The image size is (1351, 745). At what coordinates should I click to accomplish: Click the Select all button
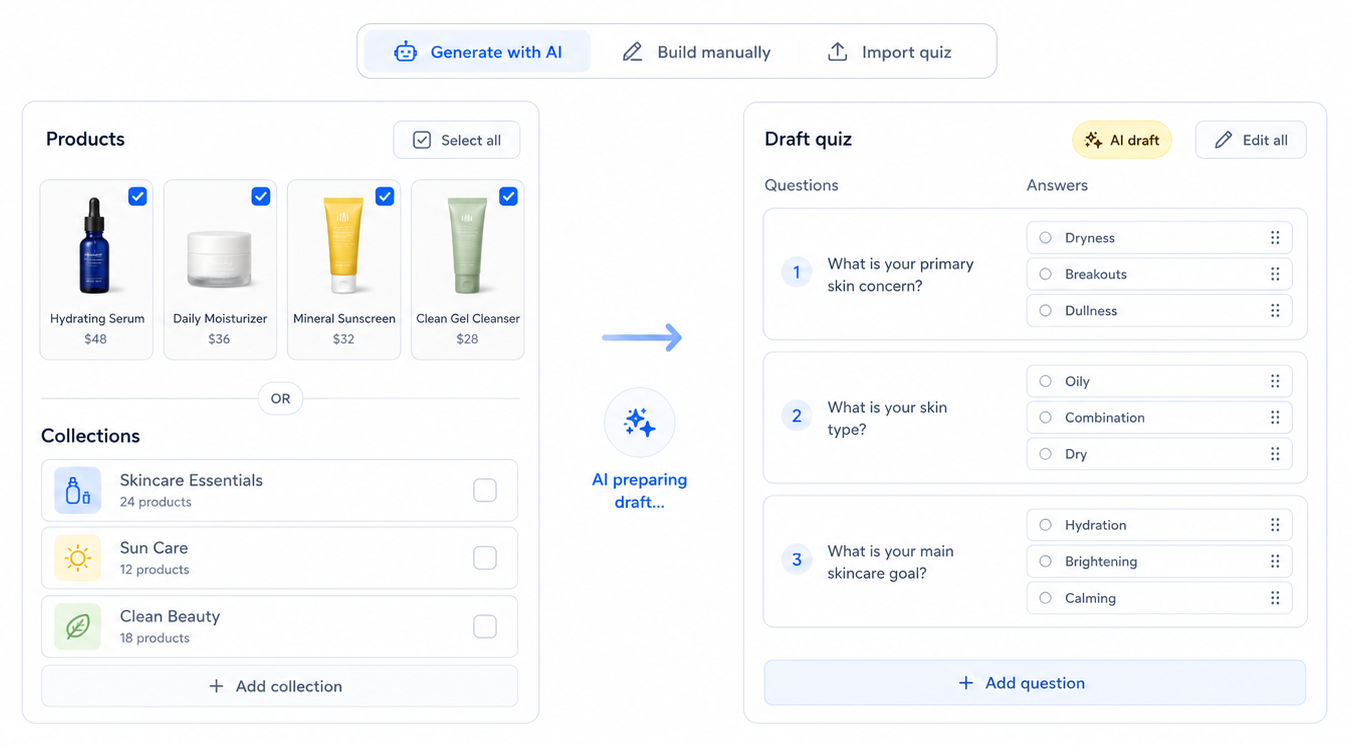click(457, 140)
